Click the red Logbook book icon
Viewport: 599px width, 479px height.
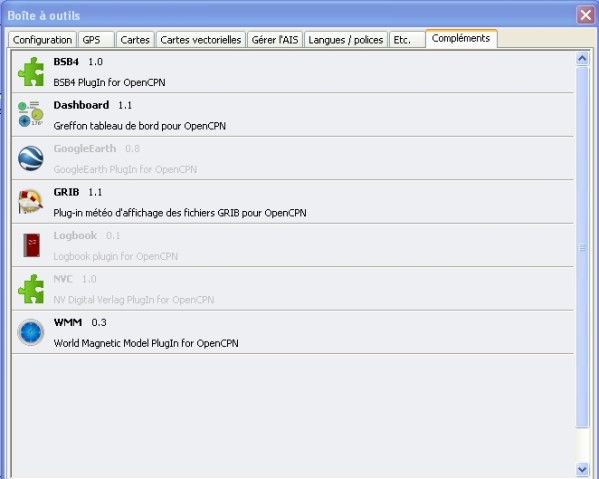[x=31, y=245]
